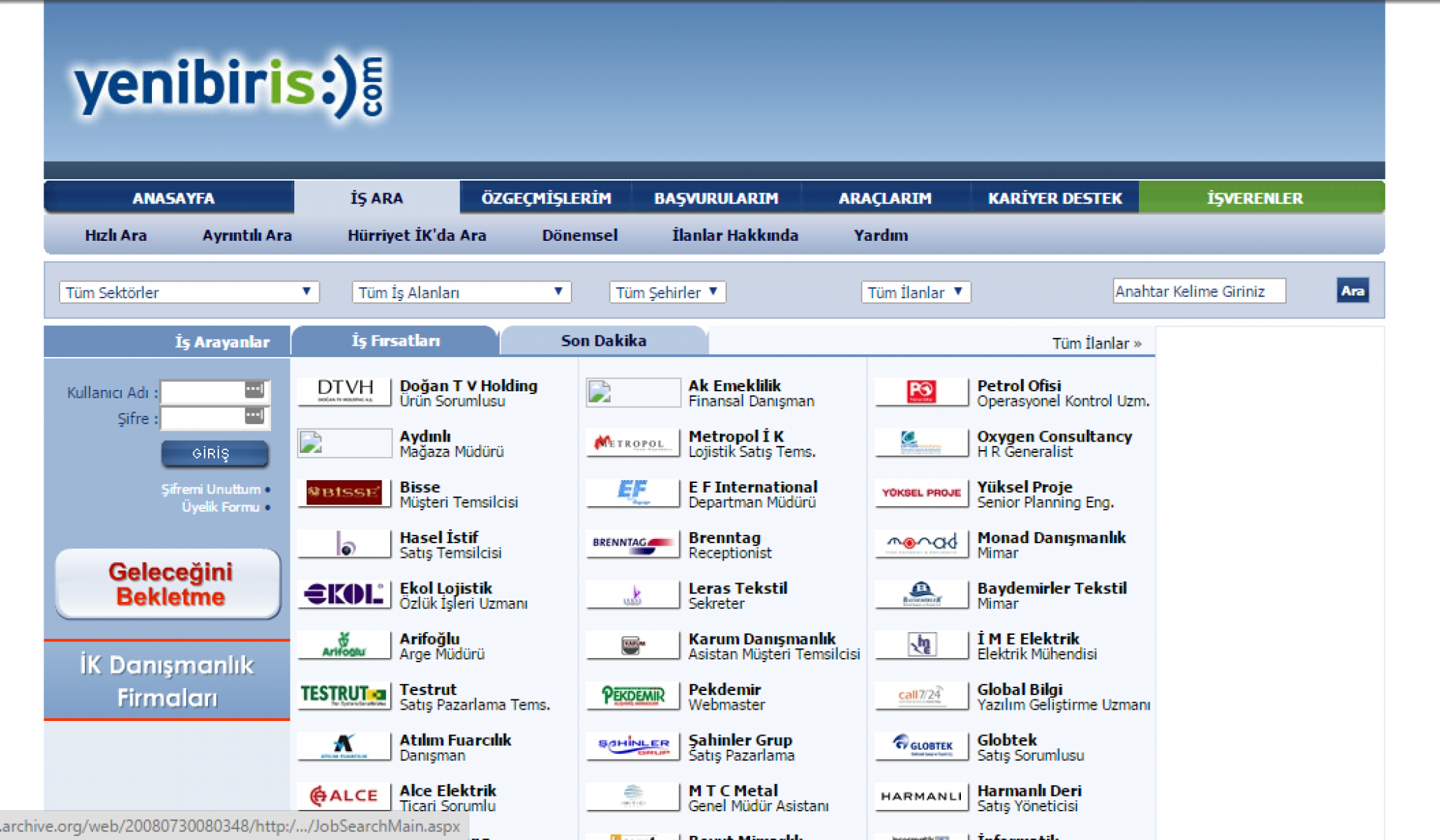This screenshot has width=1440, height=840.
Task: Click the Ekol Lojistik company logo
Action: [344, 594]
